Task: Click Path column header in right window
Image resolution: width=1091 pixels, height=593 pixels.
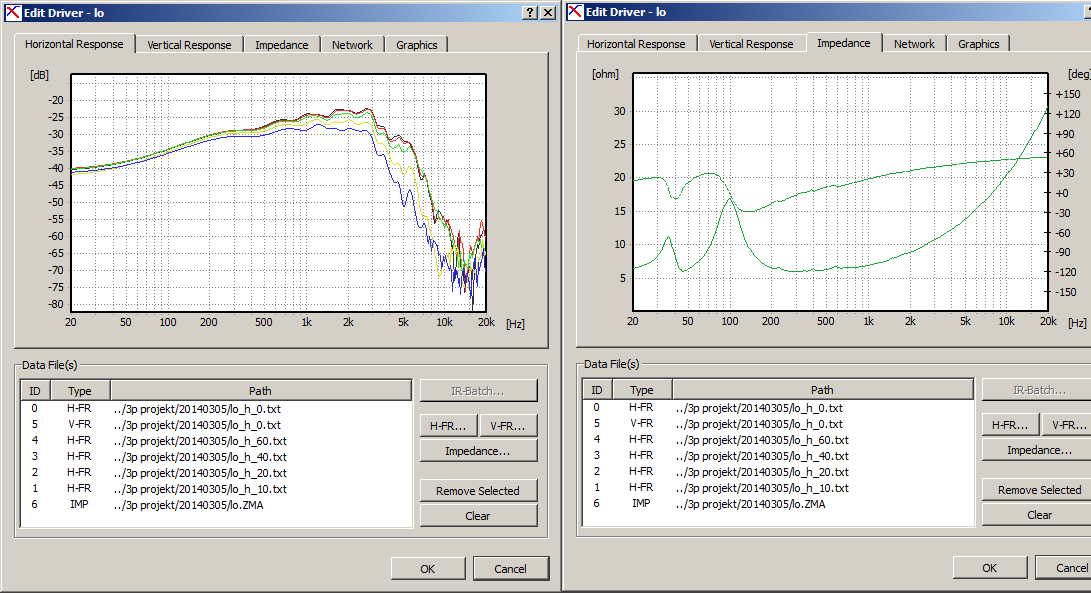Action: (822, 390)
